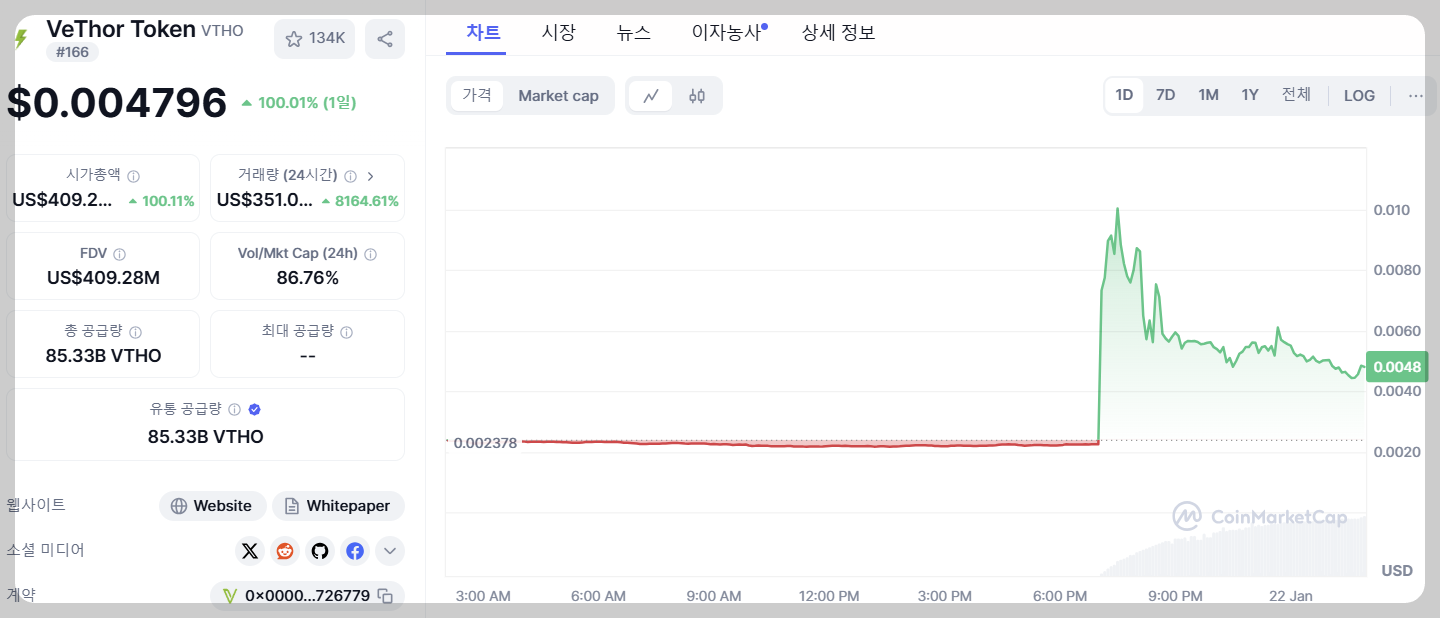Open more chart options with ellipsis
The height and width of the screenshot is (618, 1440).
point(1415,95)
